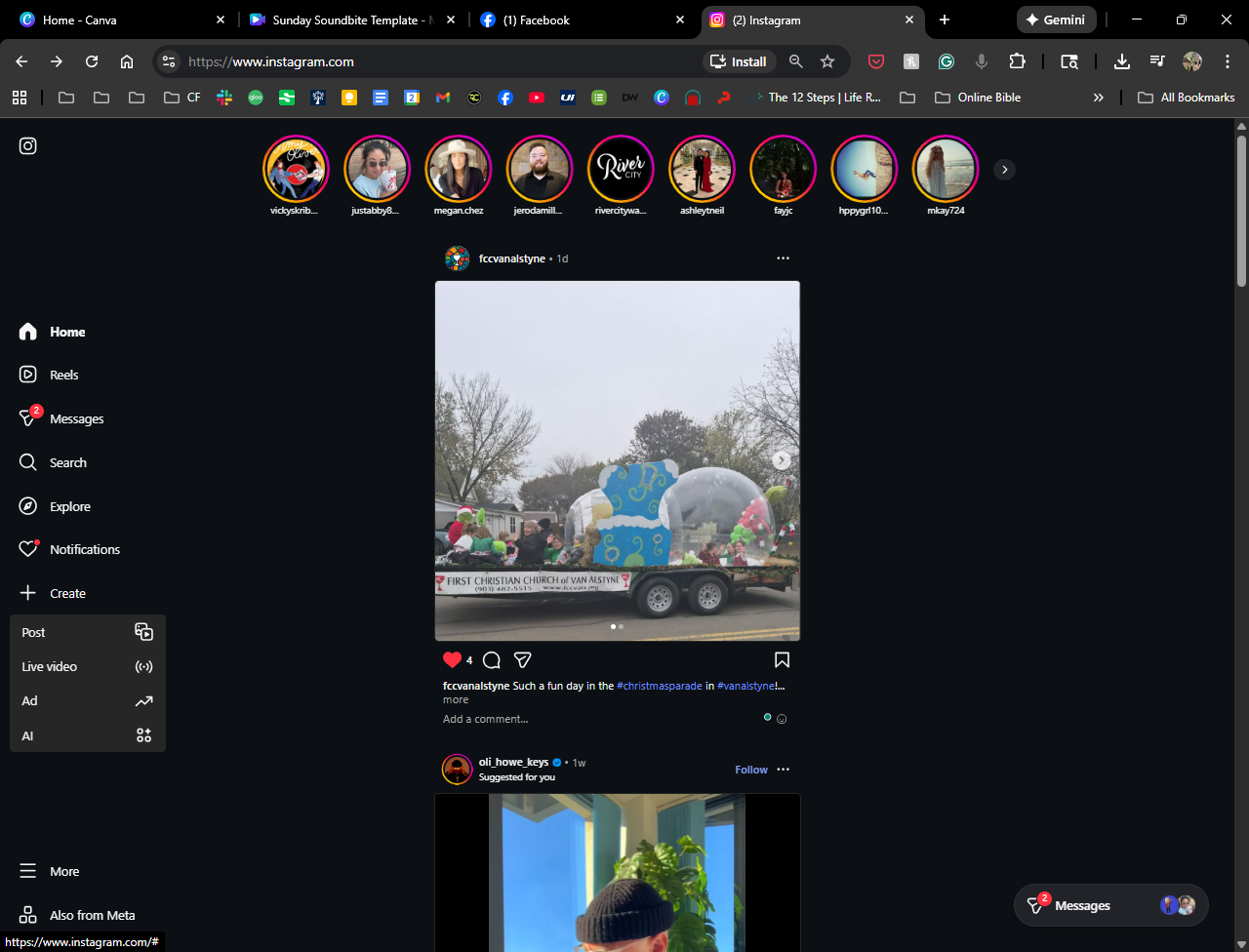This screenshot has width=1249, height=952.
Task: View rivercity story thumbnail
Action: coord(621,169)
